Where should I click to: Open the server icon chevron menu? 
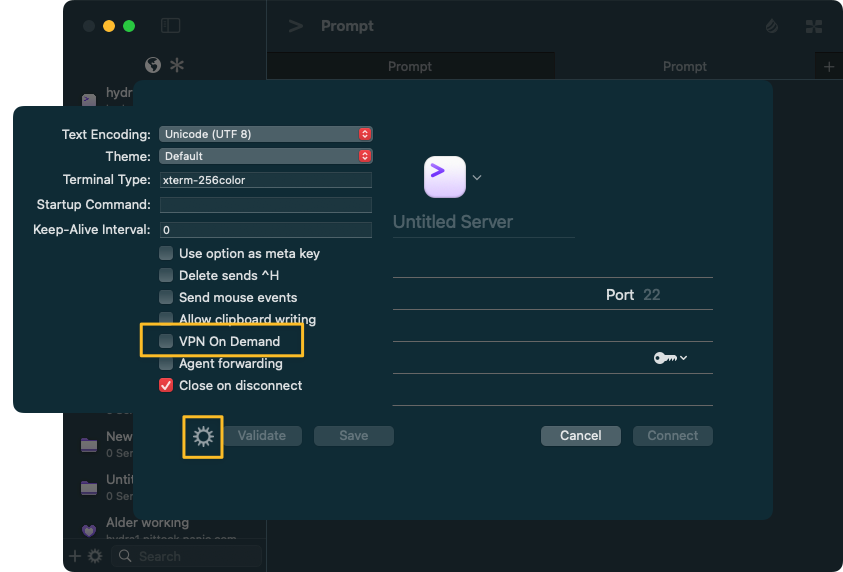click(477, 177)
